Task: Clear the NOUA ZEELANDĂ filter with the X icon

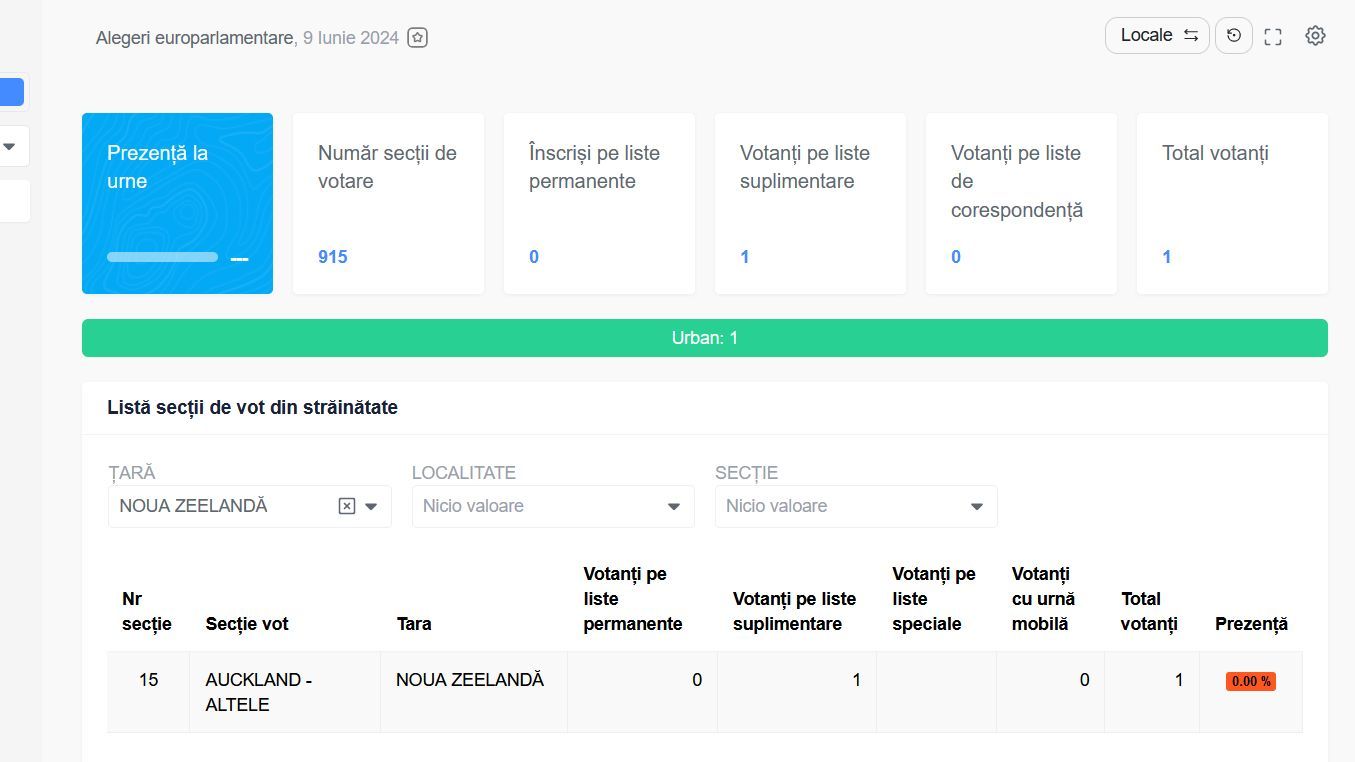Action: click(x=346, y=506)
